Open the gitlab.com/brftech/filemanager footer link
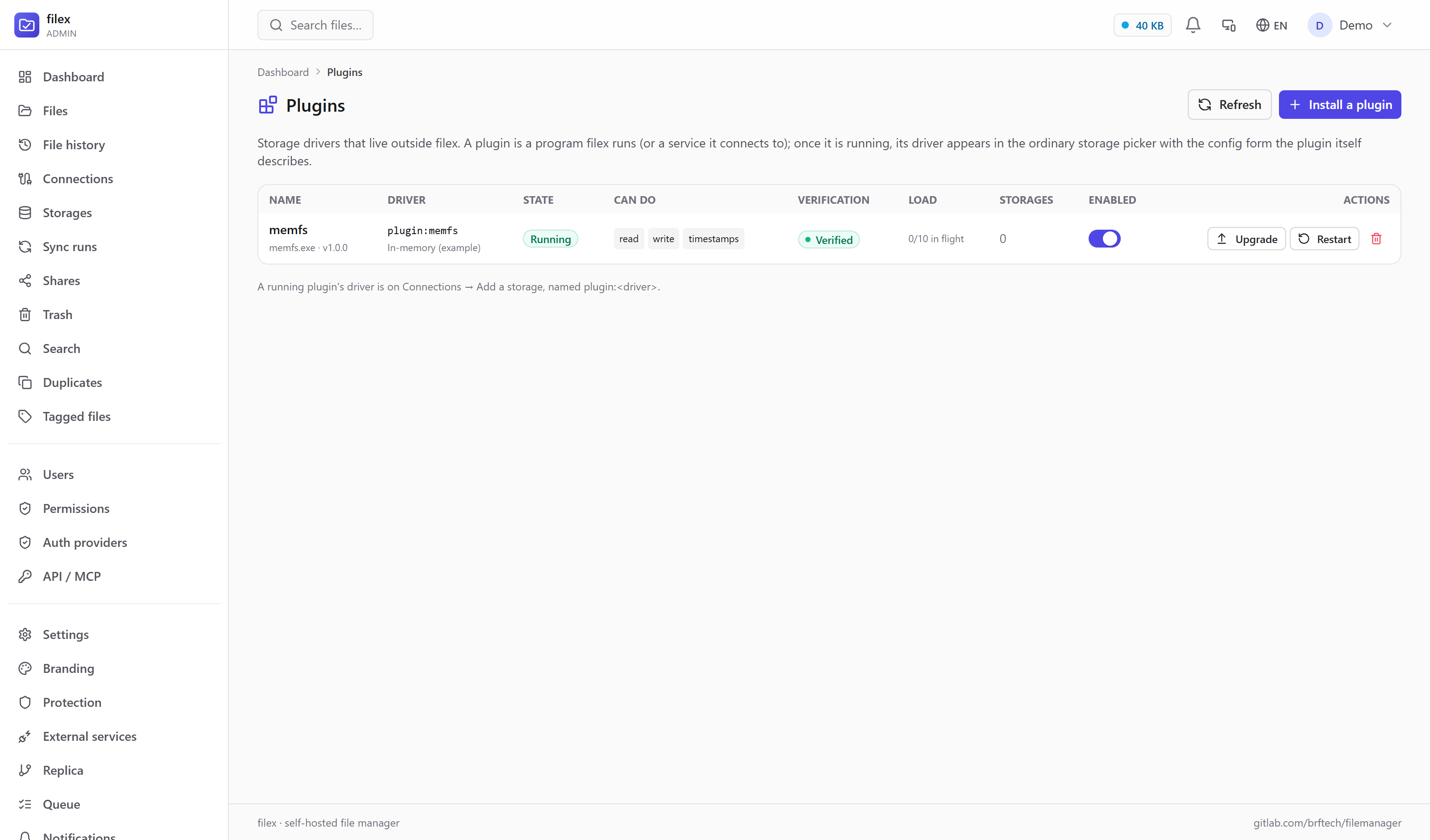Screen dimensions: 1430x840 pos(1327,823)
